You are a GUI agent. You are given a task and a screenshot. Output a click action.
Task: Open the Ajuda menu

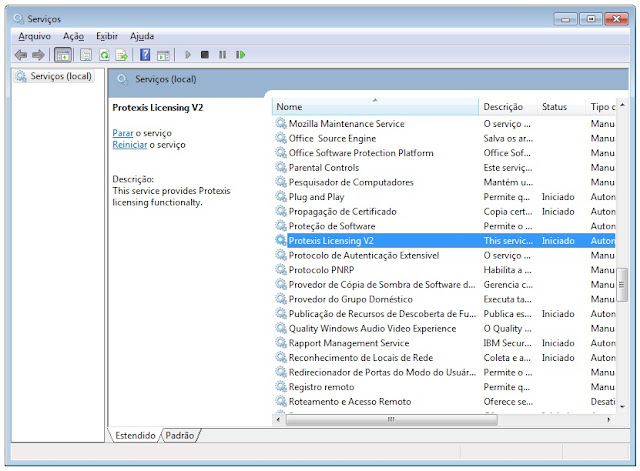(x=142, y=36)
